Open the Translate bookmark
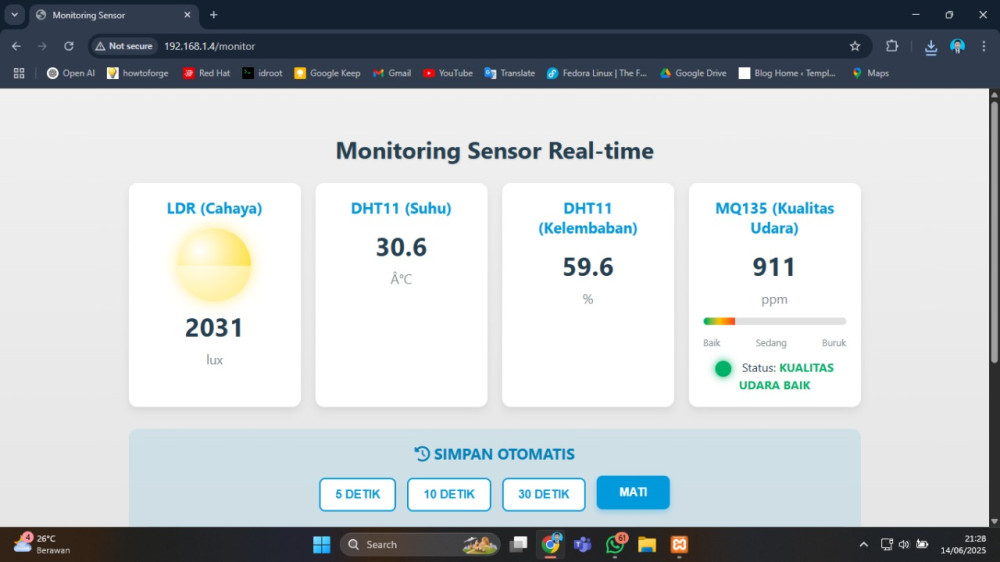1000x562 pixels. [510, 73]
